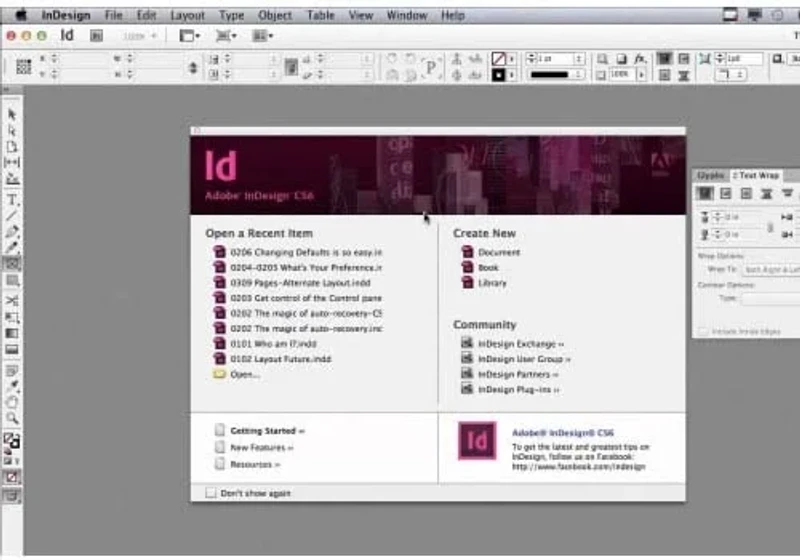Click fill and stroke swatches in toolbox
This screenshot has width=800, height=560.
pyautogui.click(x=11, y=440)
